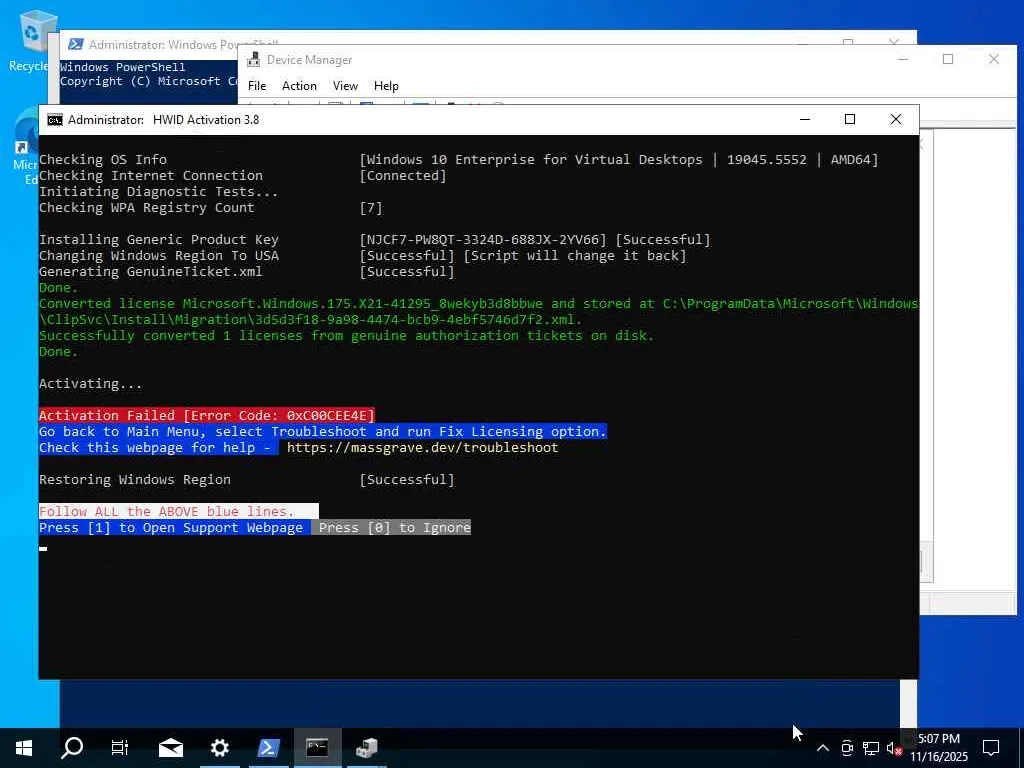Click the generic product key NJCF7 text
Viewport: 1024px width, 768px height.
pos(483,240)
